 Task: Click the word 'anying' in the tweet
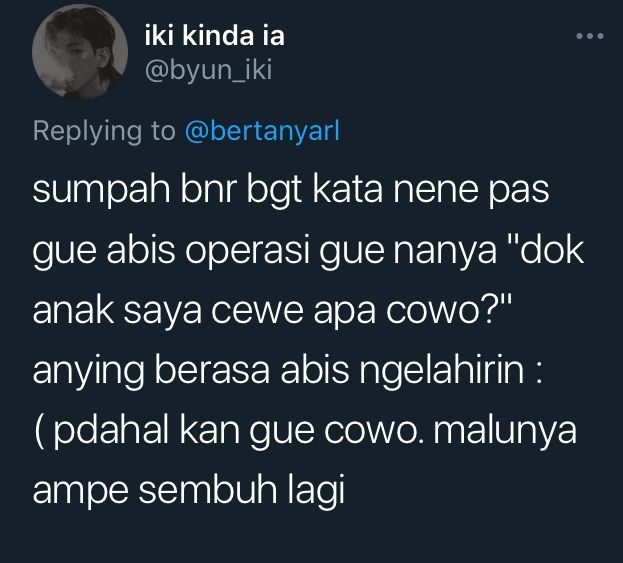coord(89,372)
